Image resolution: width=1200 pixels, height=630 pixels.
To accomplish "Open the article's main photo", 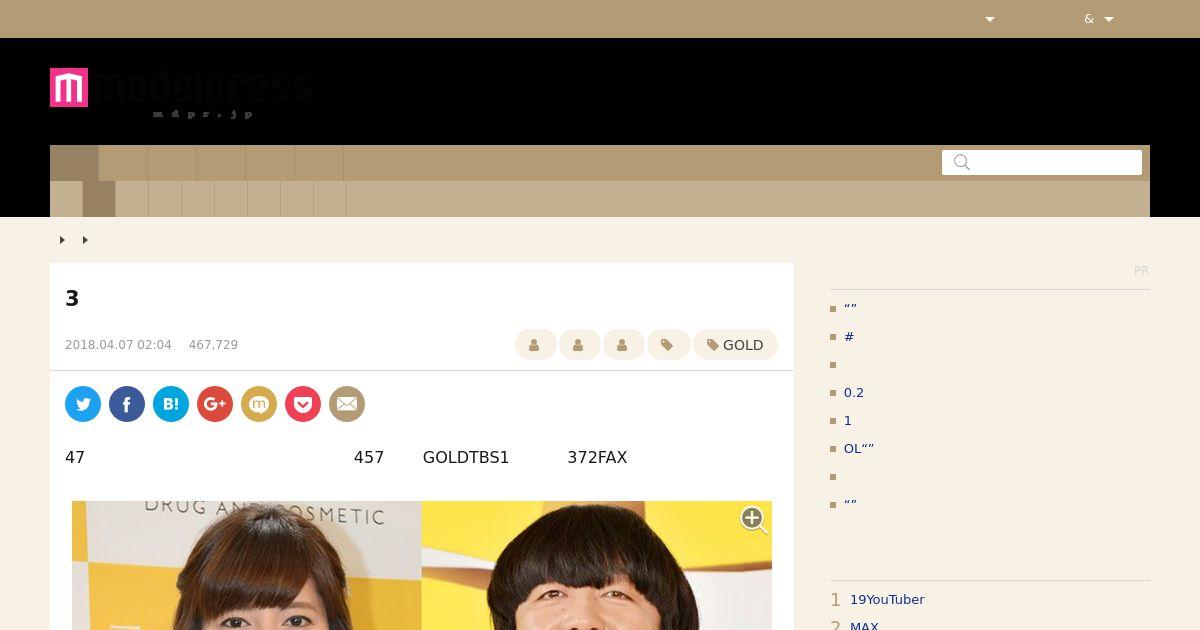I will click(x=422, y=565).
